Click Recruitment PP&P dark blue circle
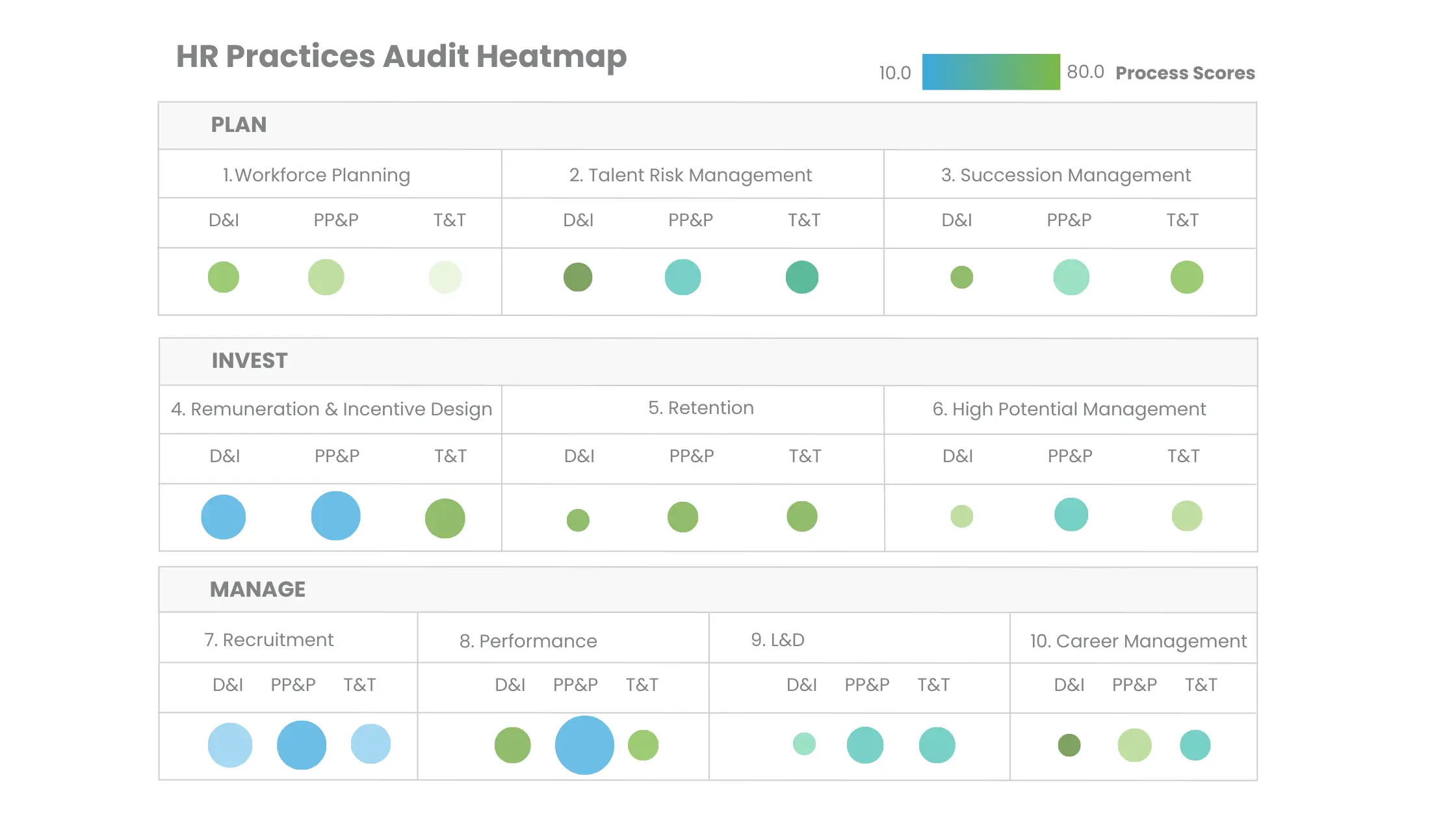 coord(302,745)
